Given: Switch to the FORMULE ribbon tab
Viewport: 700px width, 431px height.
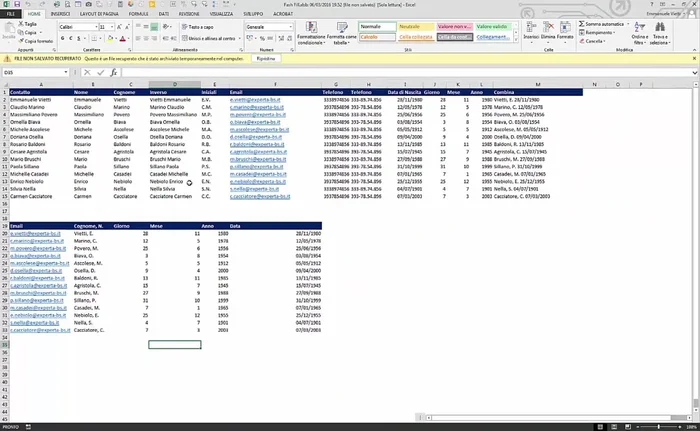Looking at the screenshot, I should 138,15.
